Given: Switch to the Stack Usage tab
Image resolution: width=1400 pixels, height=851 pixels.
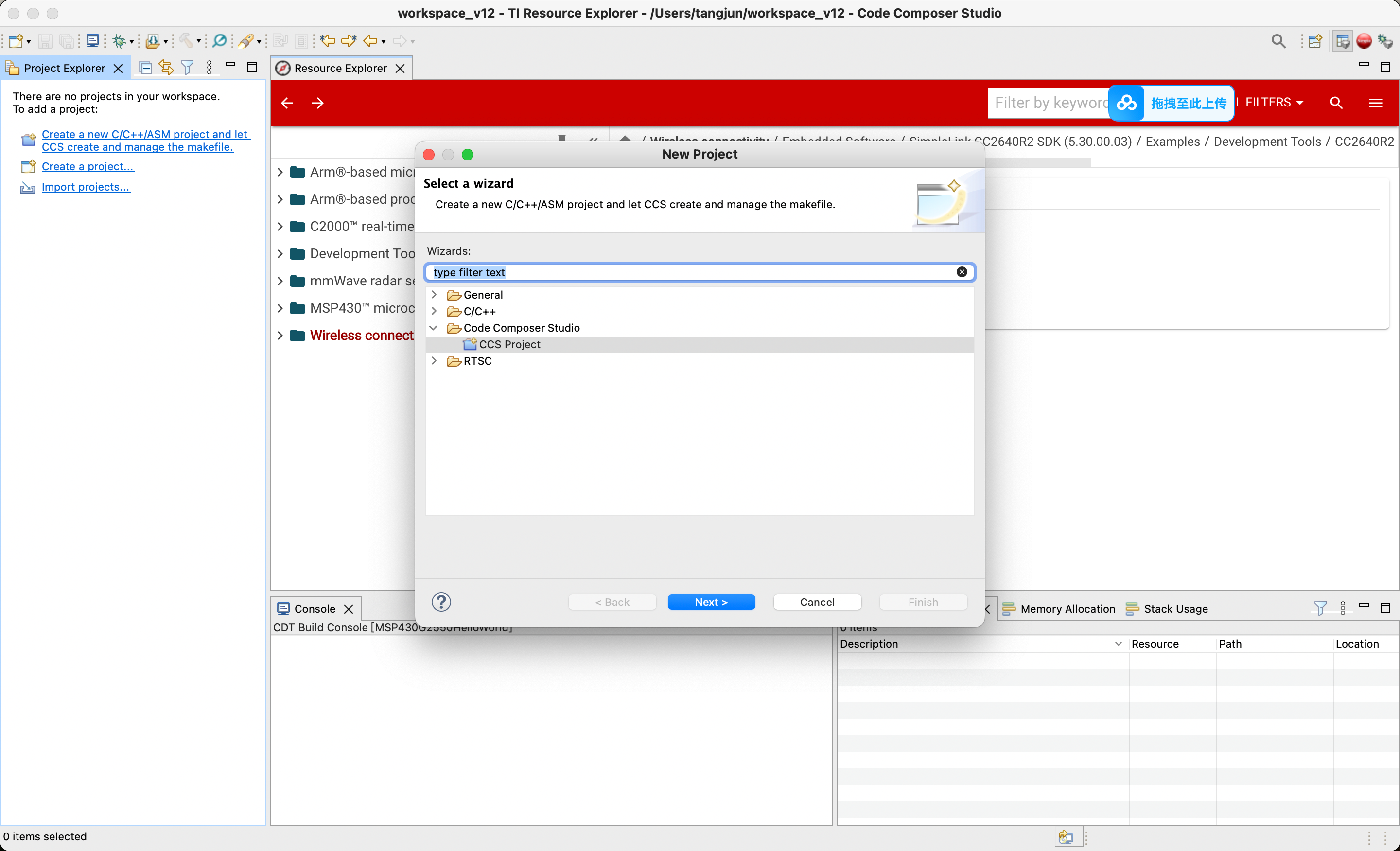Looking at the screenshot, I should (x=1167, y=608).
